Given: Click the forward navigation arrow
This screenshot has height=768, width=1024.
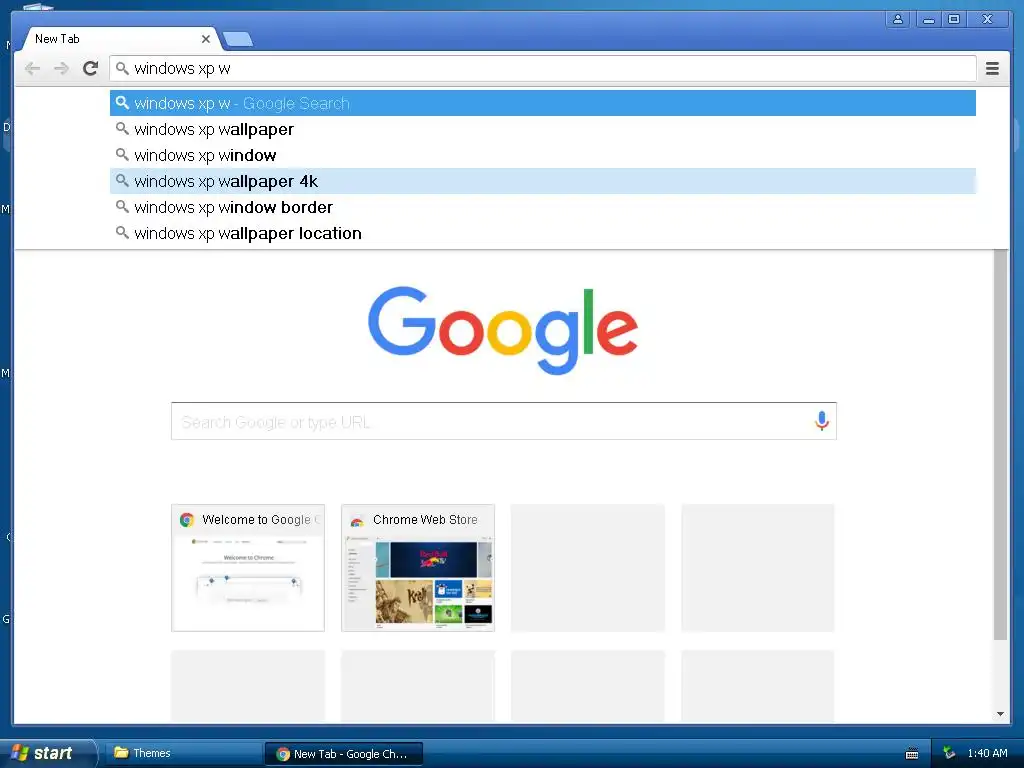Looking at the screenshot, I should (61, 69).
